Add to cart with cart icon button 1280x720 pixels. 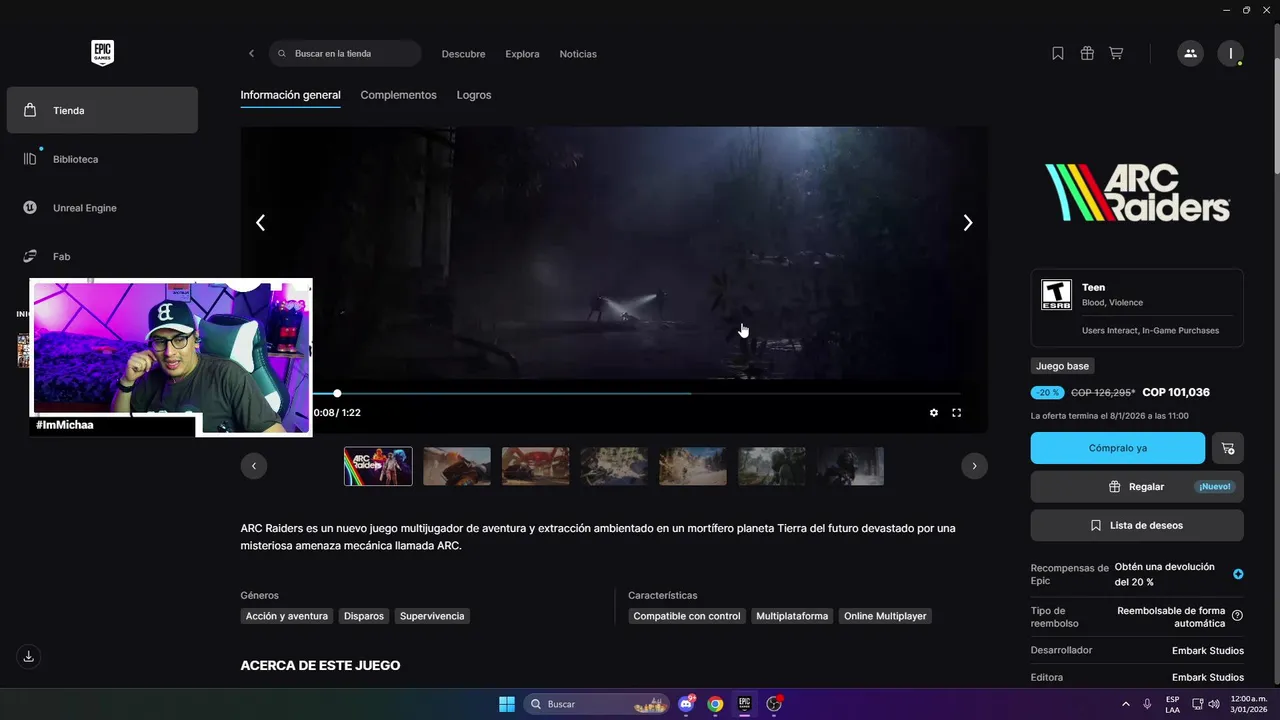1228,448
